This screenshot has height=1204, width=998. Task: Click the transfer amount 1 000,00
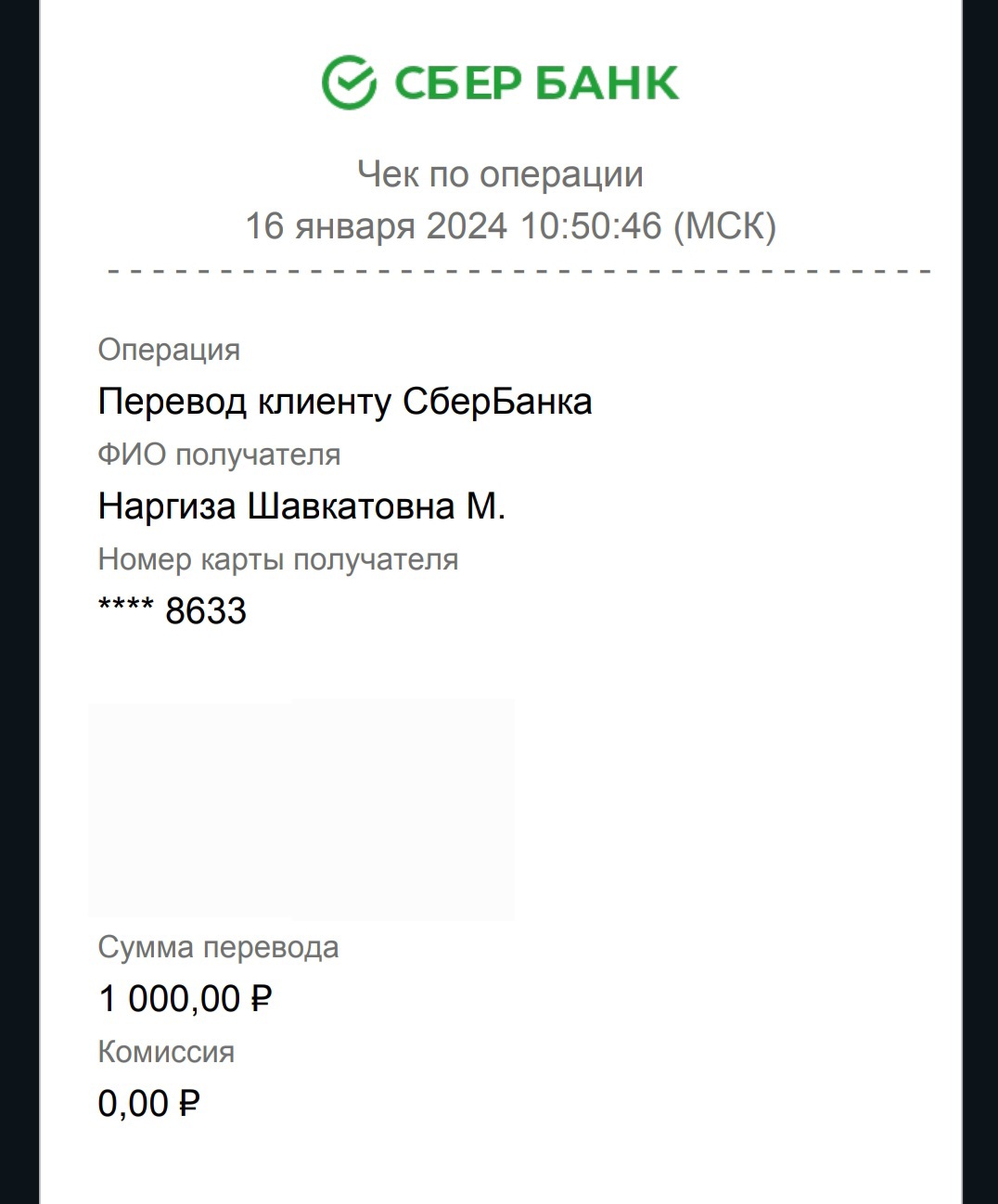pyautogui.click(x=169, y=999)
